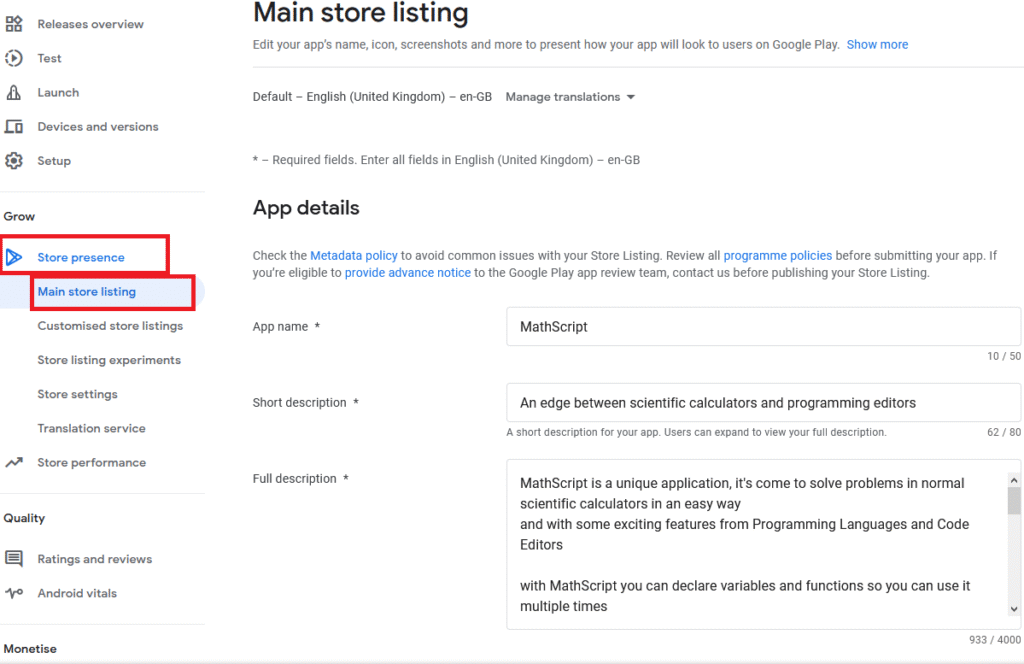
Task: Click the Ratings and reviews icon
Action: (x=14, y=559)
